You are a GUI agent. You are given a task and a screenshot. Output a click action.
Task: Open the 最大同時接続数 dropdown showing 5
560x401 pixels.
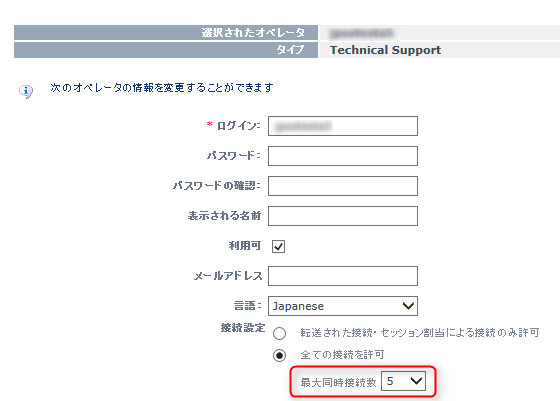tap(403, 381)
